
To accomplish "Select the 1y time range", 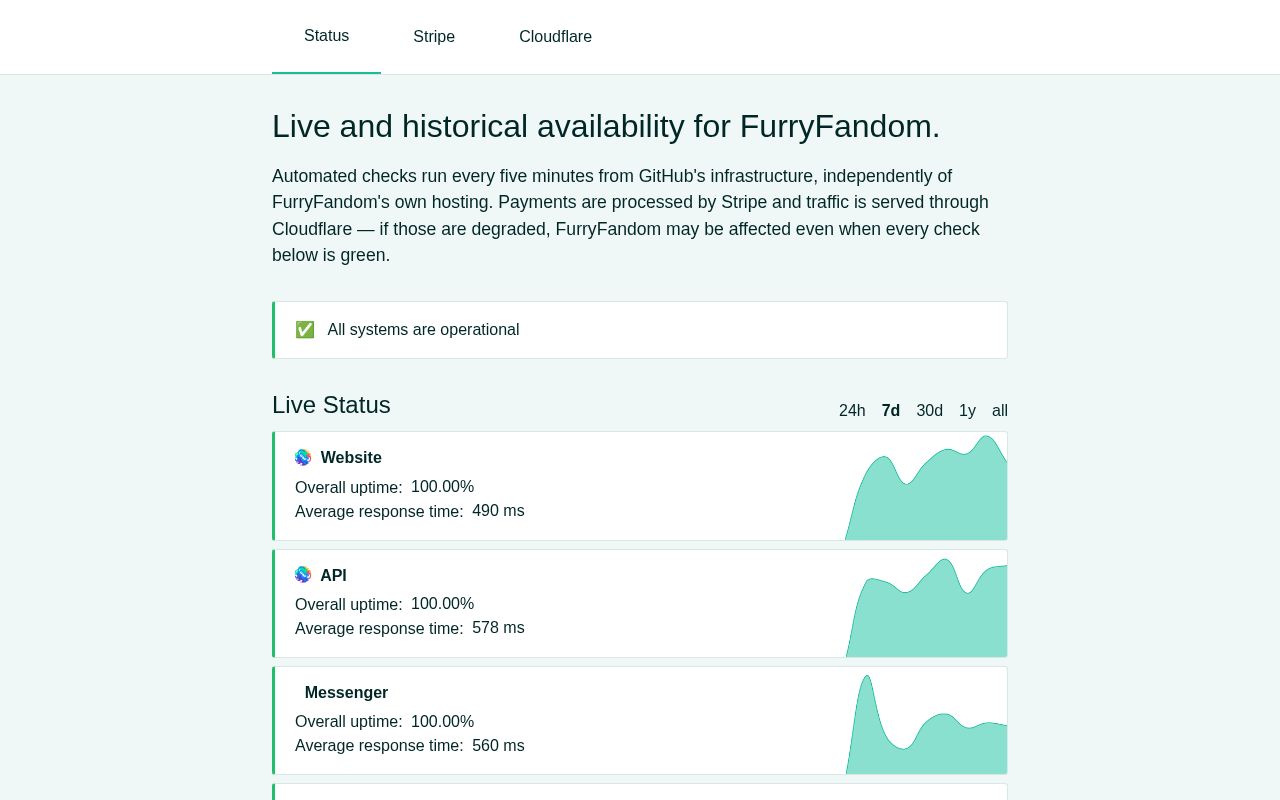I will tap(967, 411).
